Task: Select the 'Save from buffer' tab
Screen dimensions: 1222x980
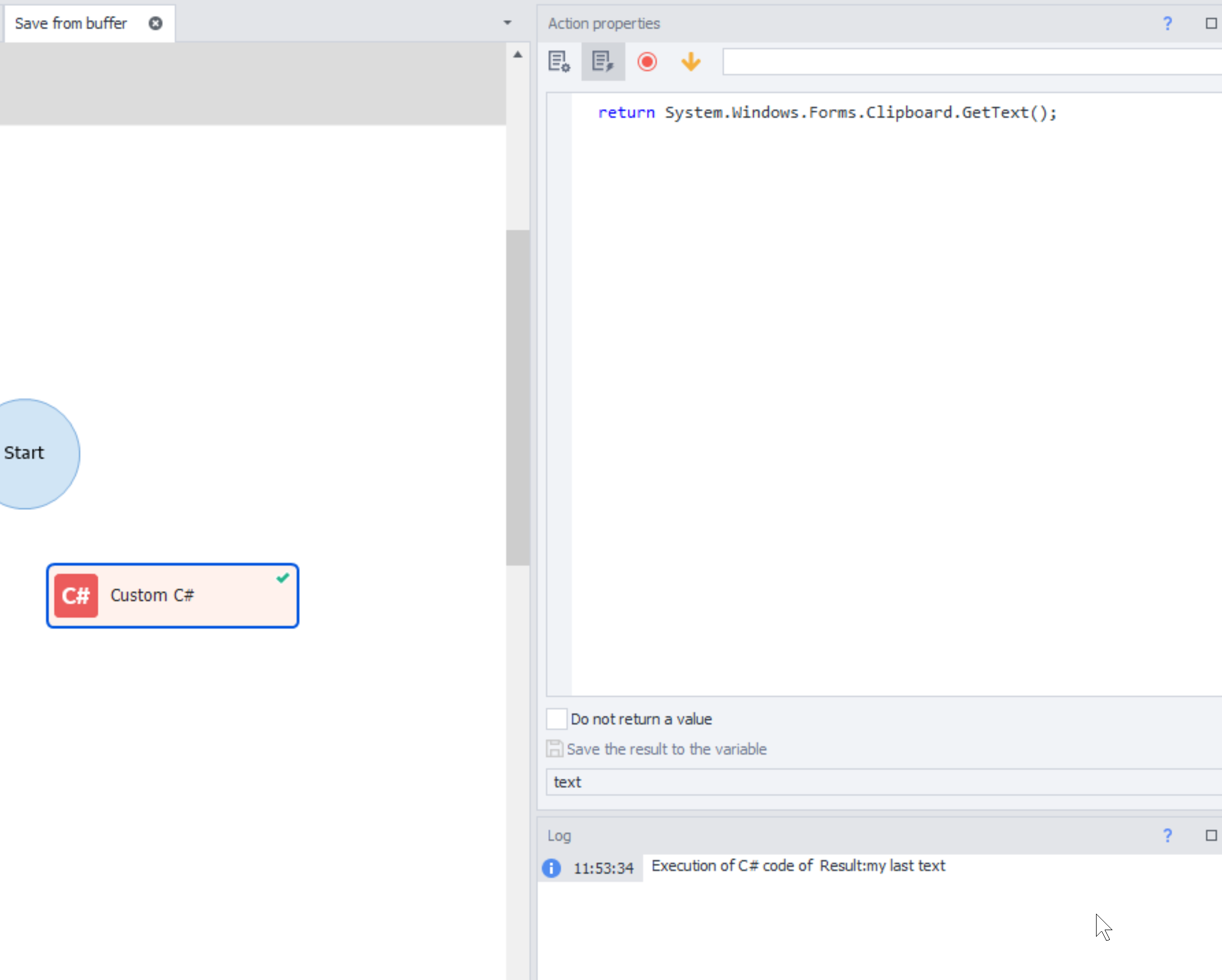Action: (x=71, y=23)
